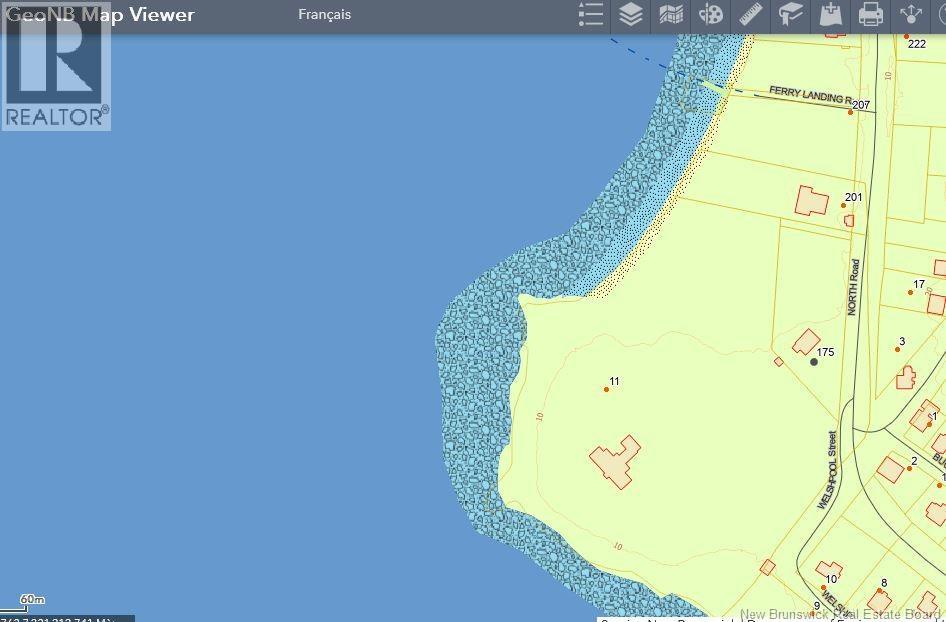
Task: Click the palette drawing tool icon
Action: [x=711, y=15]
